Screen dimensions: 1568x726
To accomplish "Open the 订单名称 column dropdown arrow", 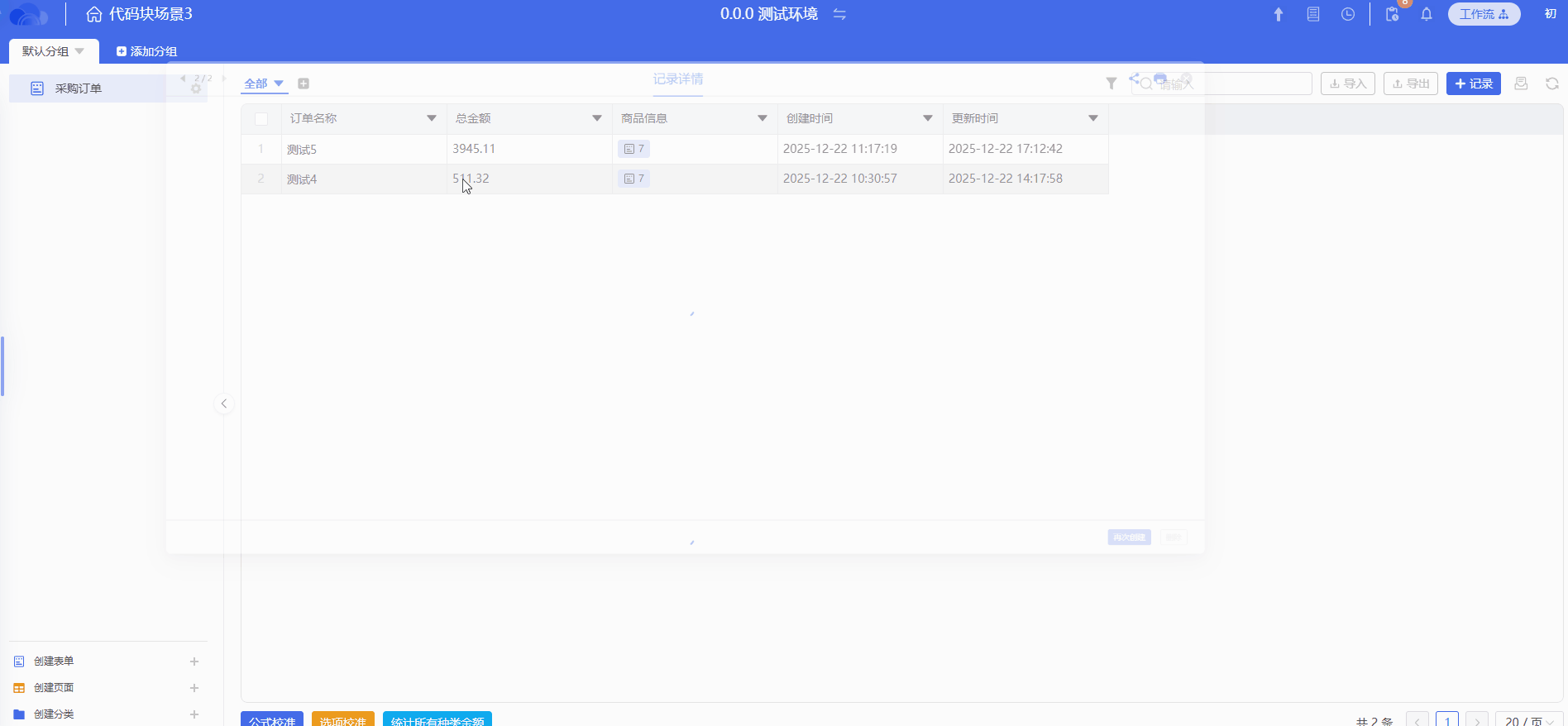I will [x=432, y=118].
